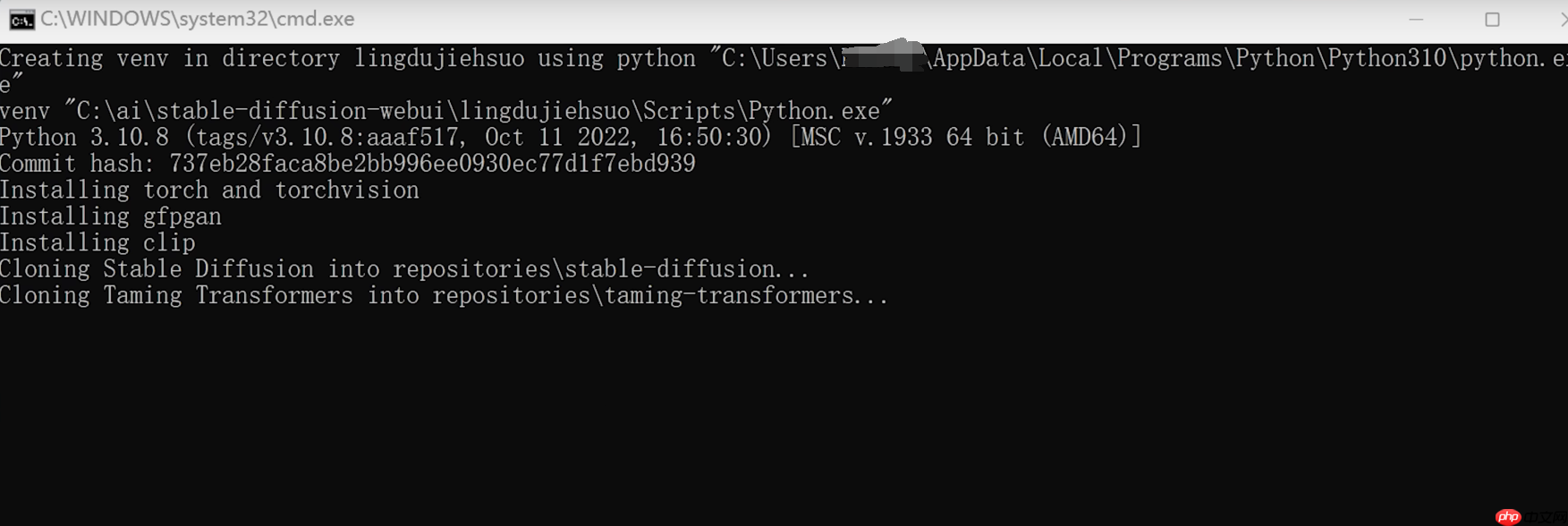Click the 'Cloning Stable Diffusion' line
The image size is (1568, 526).
404,269
